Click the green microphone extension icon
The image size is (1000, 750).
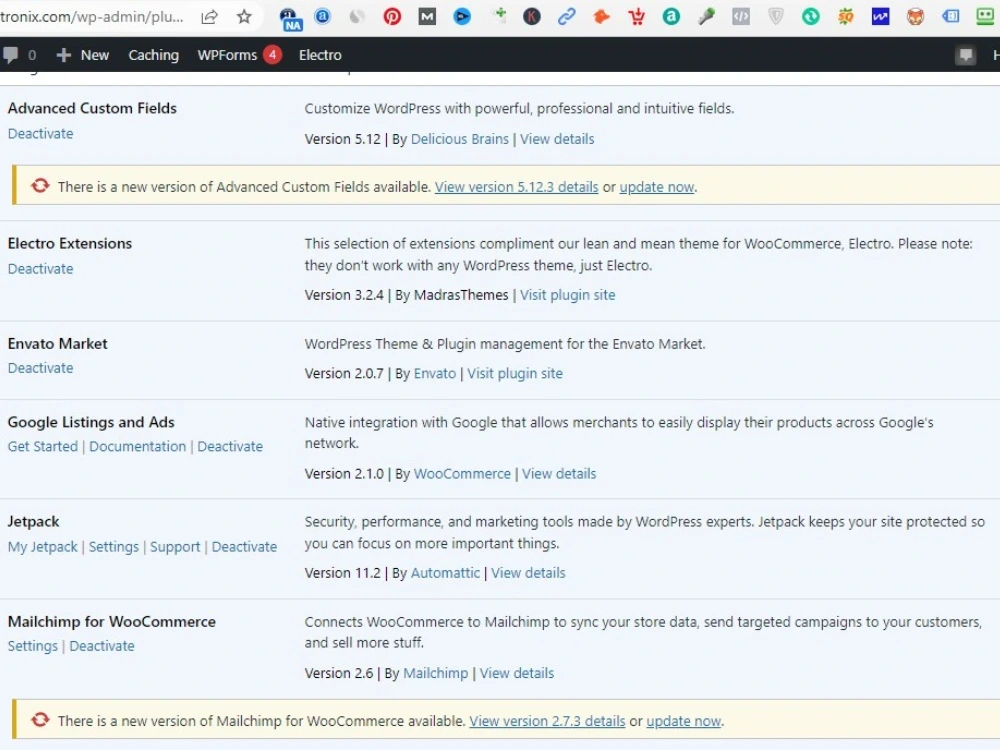pyautogui.click(x=706, y=17)
